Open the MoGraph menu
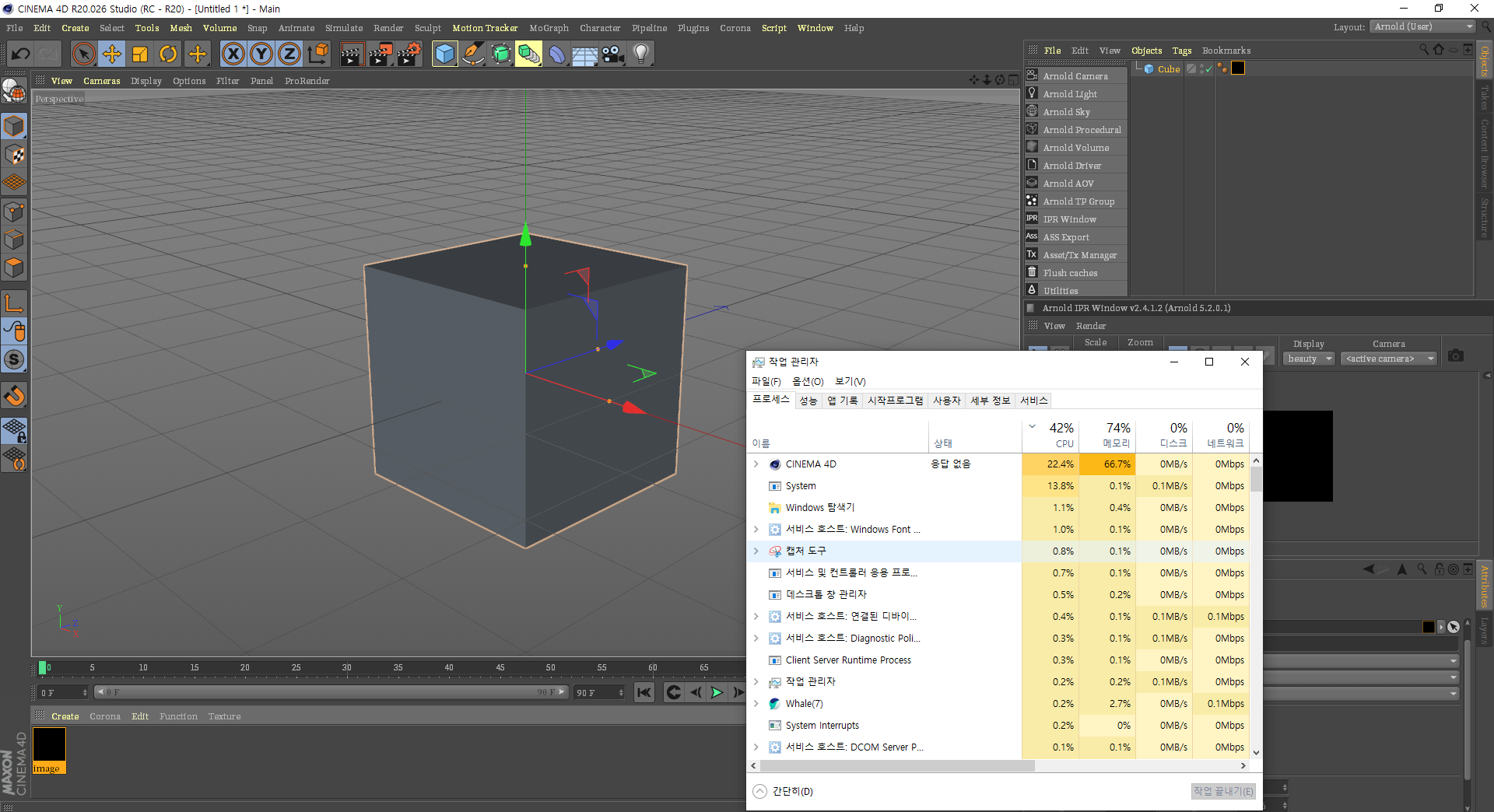This screenshot has height=812, width=1494. click(549, 28)
